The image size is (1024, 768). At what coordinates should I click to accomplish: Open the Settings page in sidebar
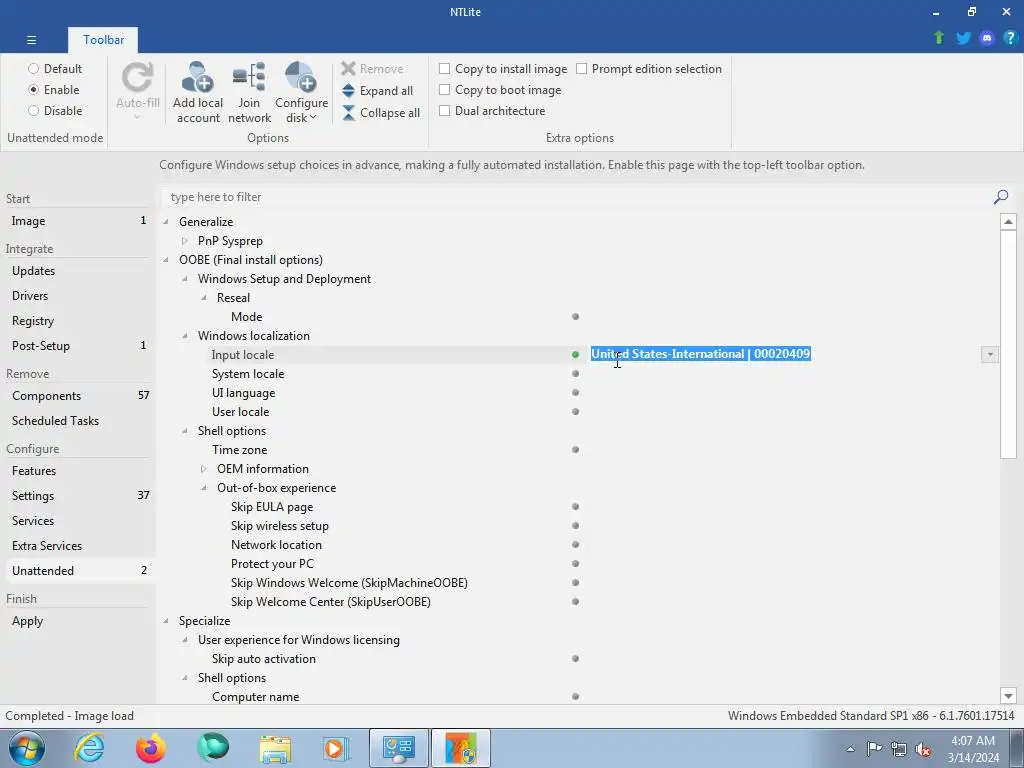coord(78,496)
